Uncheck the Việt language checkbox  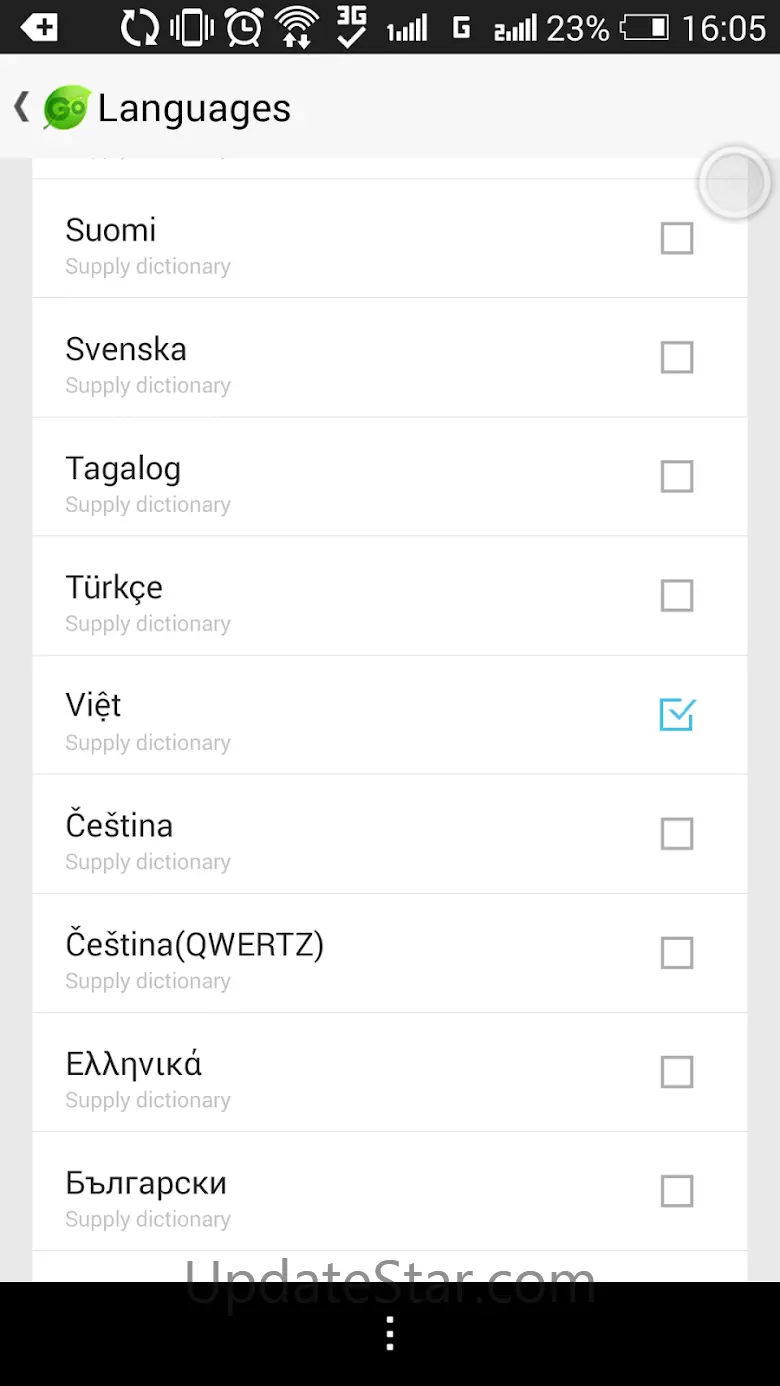tap(677, 714)
